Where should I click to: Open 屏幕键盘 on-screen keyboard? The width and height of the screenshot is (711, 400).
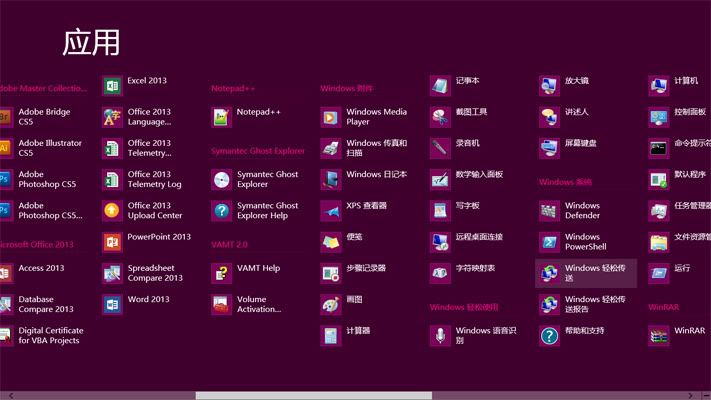[568, 148]
